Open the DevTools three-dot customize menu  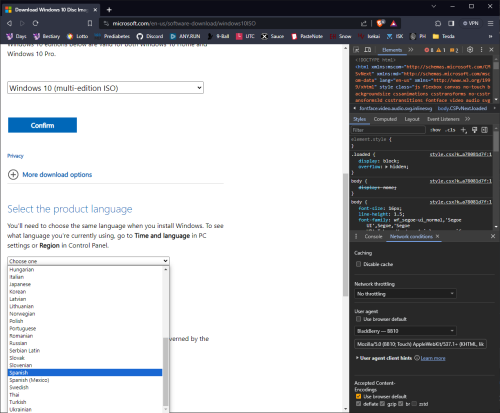pyautogui.click(x=481, y=50)
